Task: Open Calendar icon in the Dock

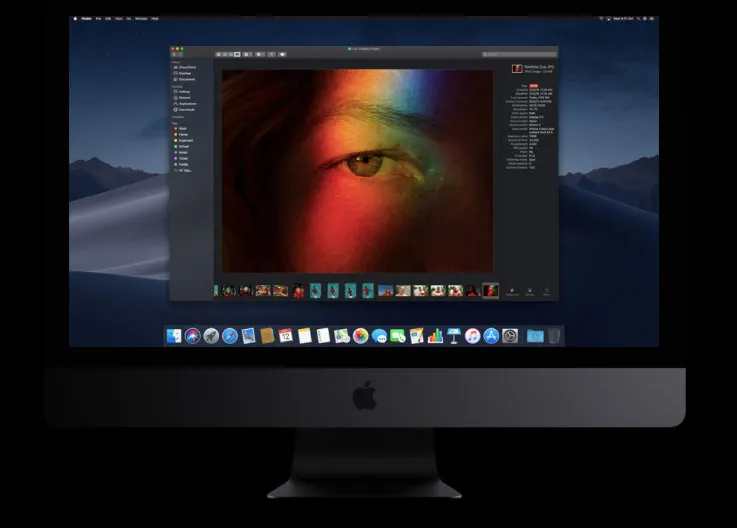Action: [x=286, y=336]
